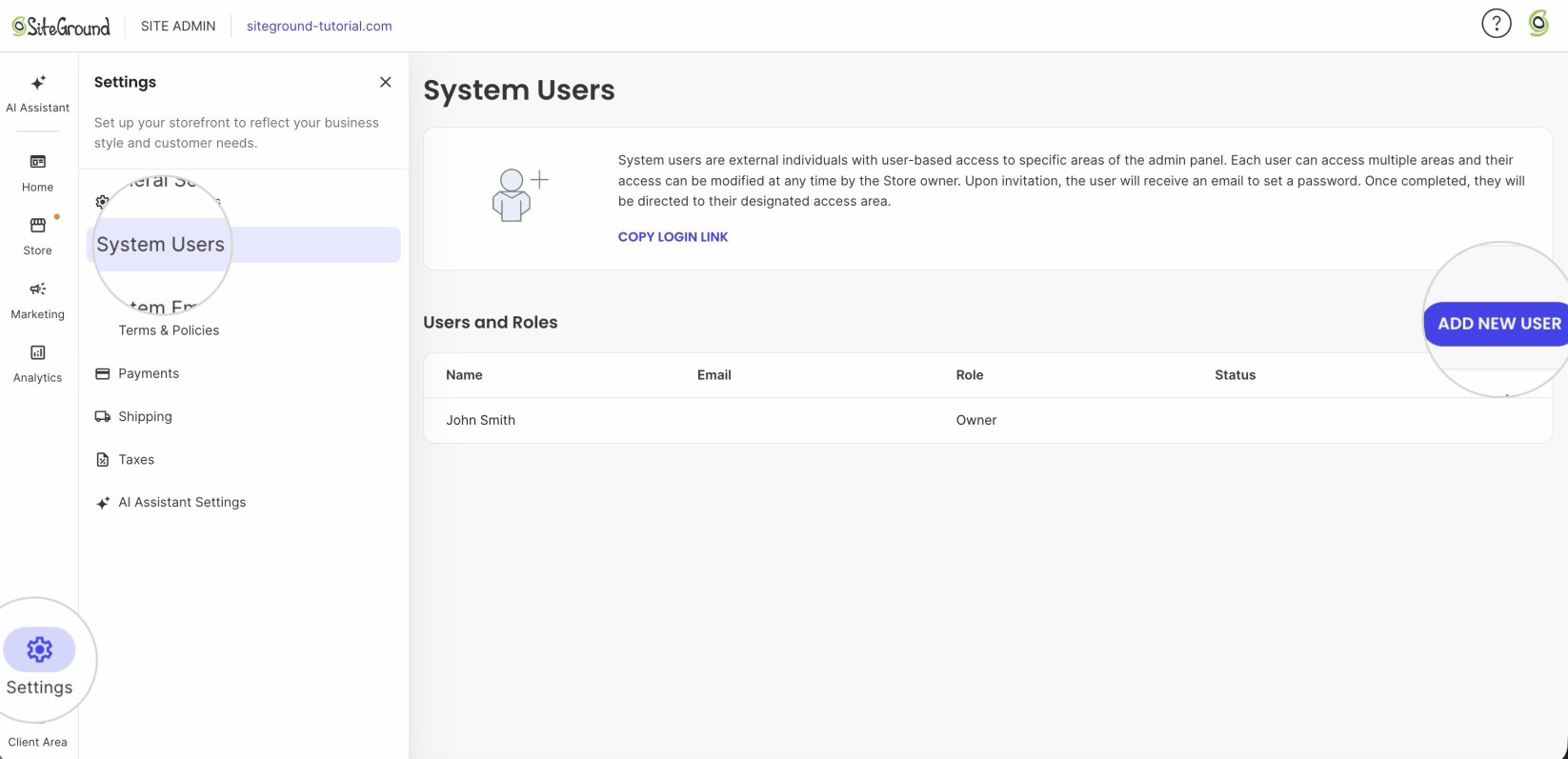Open Terms & Policies settings
The height and width of the screenshot is (759, 1568).
[169, 330]
